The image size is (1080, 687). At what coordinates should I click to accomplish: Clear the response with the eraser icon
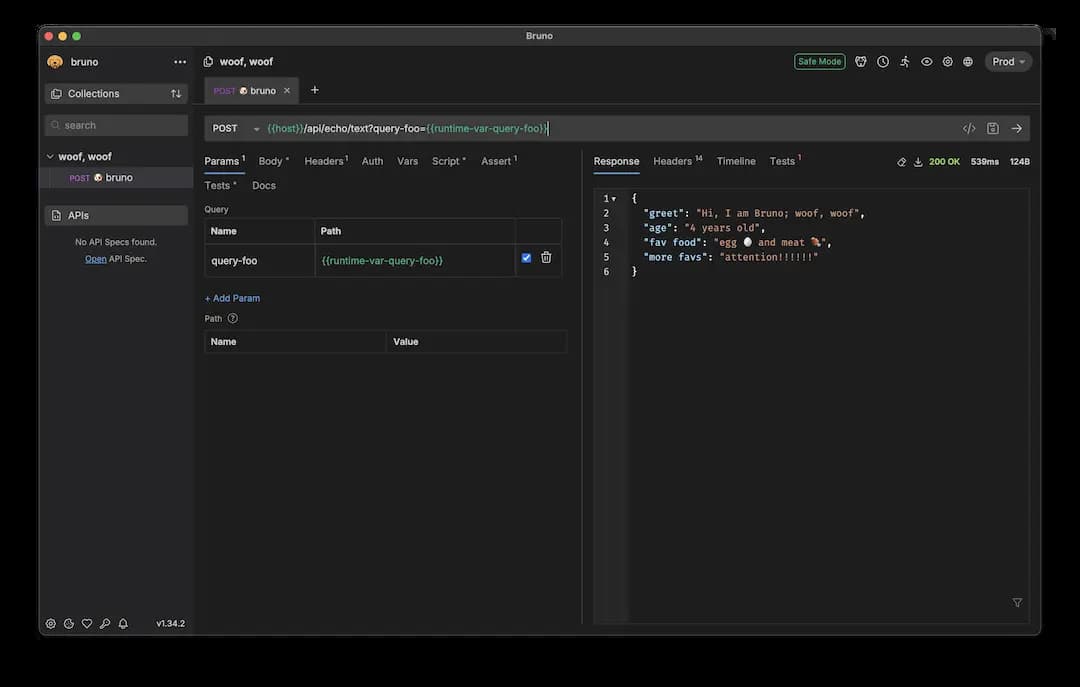[901, 162]
